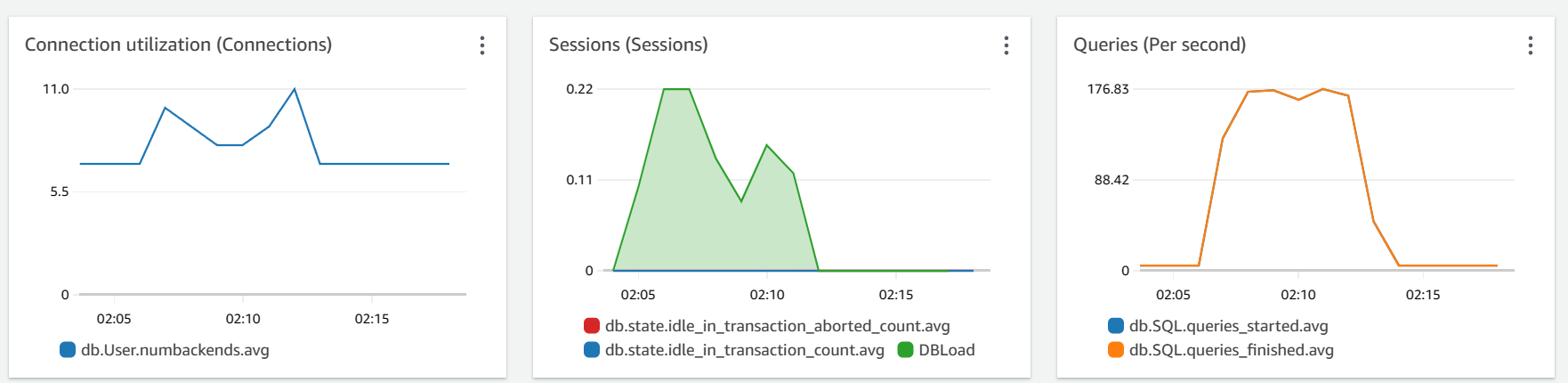
Task: Toggle db.SQL.queries_finished.avg legend label
Action: [1232, 350]
